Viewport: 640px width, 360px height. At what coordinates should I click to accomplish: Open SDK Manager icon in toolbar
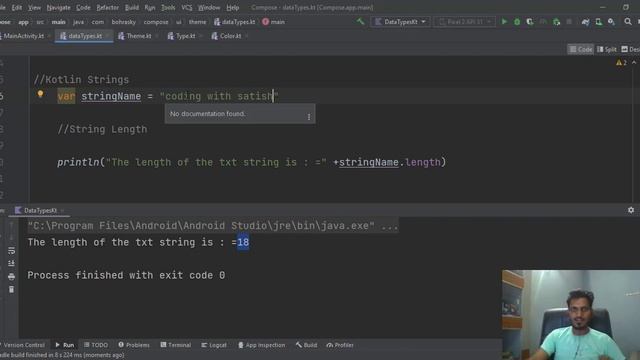[611, 22]
